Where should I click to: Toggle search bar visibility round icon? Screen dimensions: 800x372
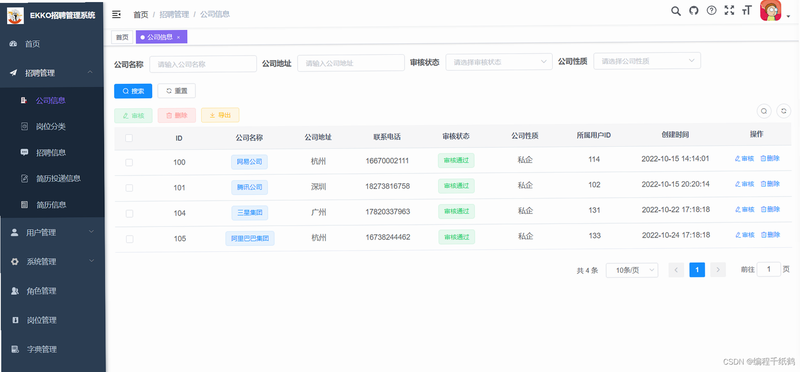pyautogui.click(x=764, y=110)
